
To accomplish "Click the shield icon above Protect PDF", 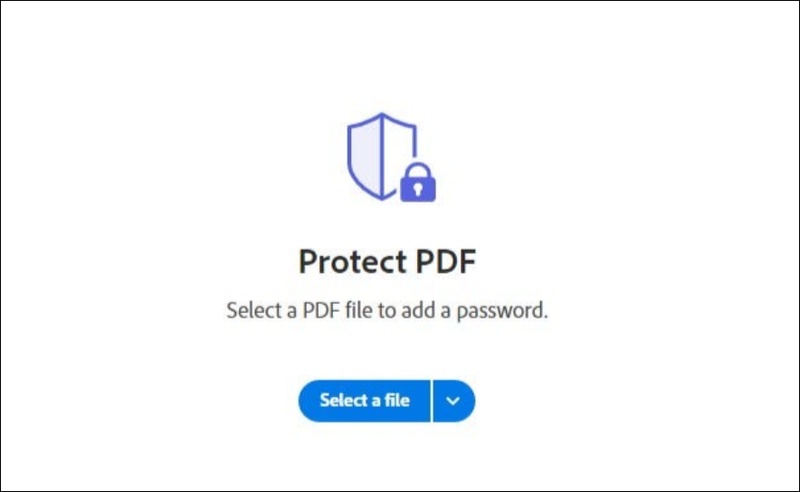I will point(382,153).
